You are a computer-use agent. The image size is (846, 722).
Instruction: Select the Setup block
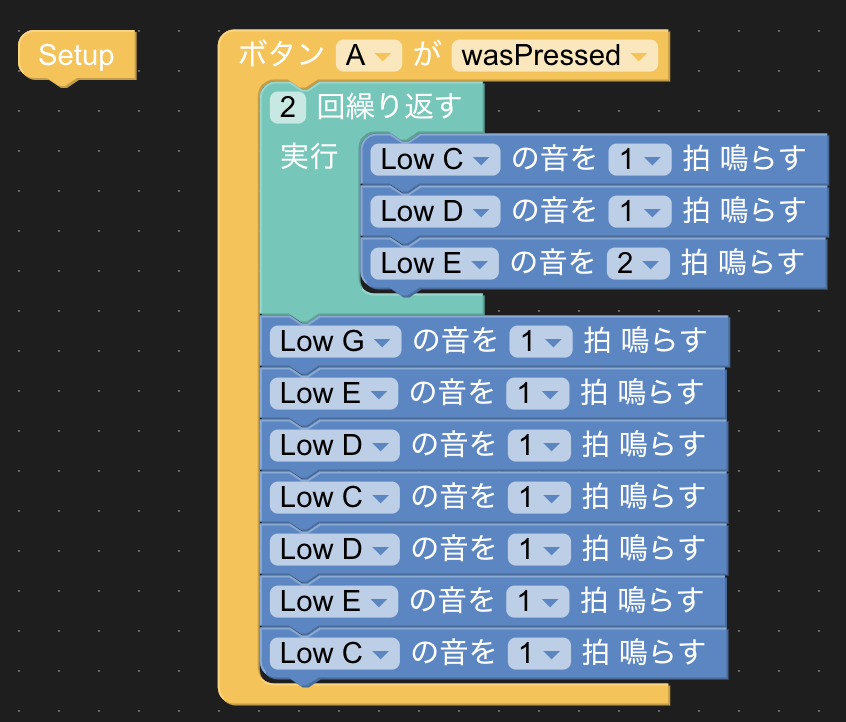pyautogui.click(x=77, y=56)
